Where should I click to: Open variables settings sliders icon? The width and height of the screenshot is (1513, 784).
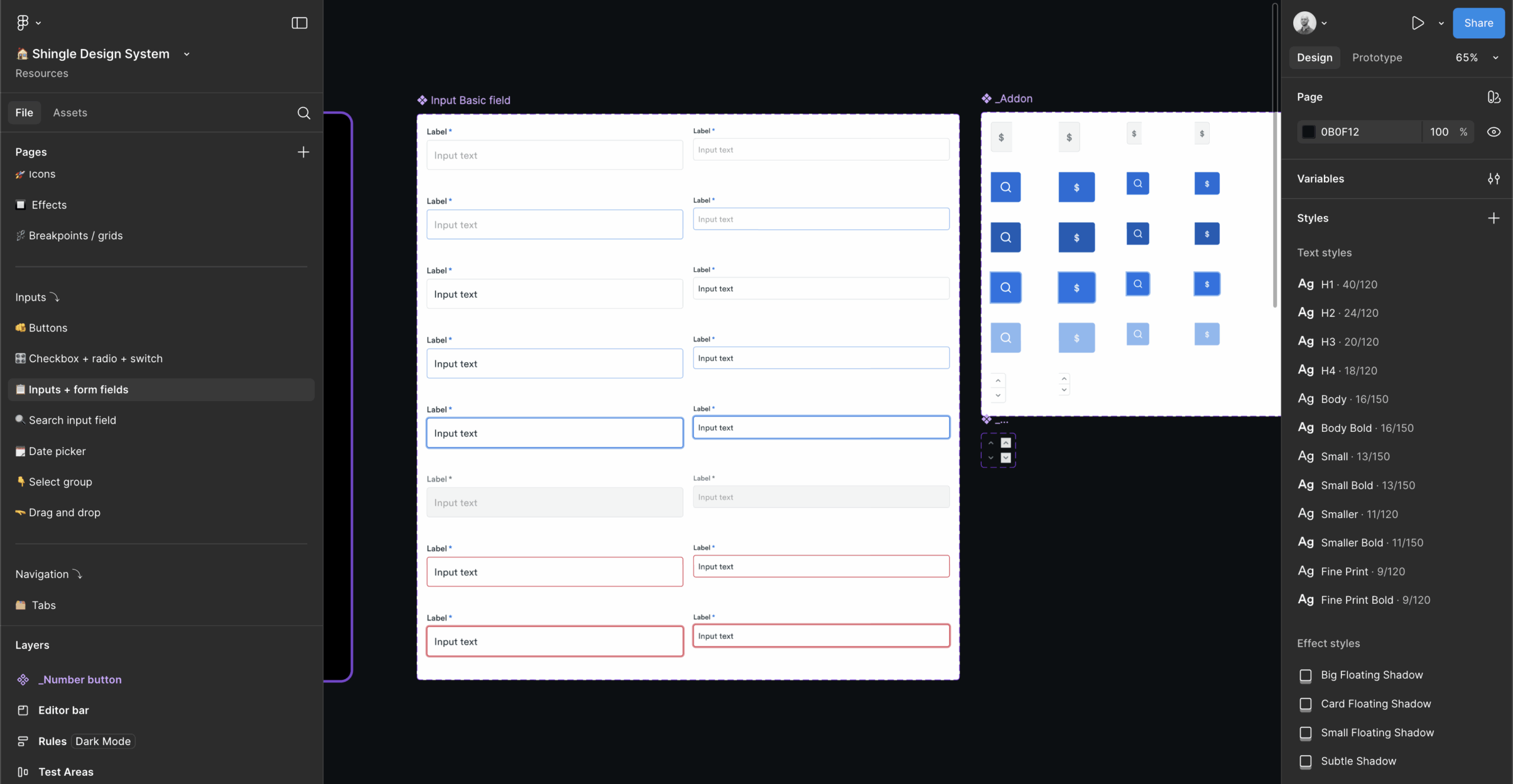coord(1493,178)
